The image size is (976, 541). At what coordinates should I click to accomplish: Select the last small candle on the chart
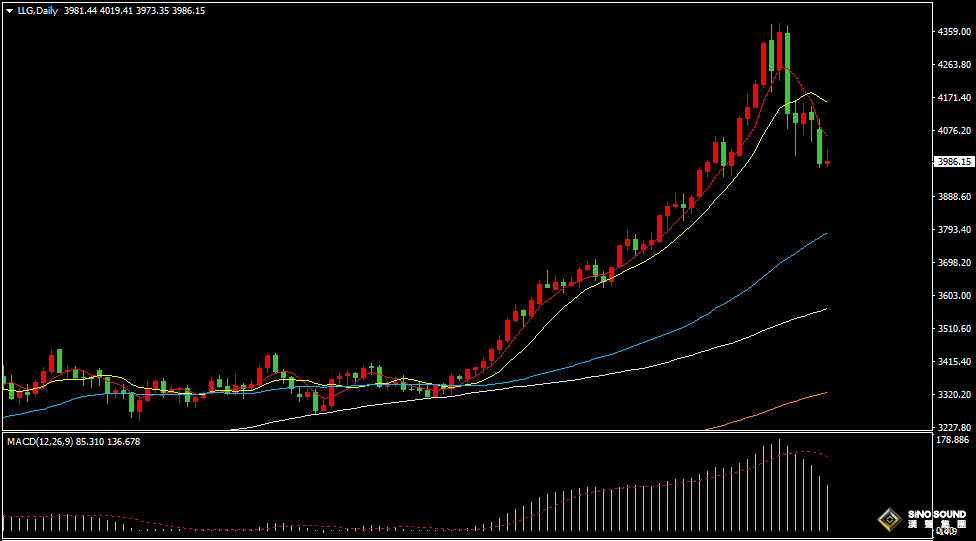coord(828,162)
